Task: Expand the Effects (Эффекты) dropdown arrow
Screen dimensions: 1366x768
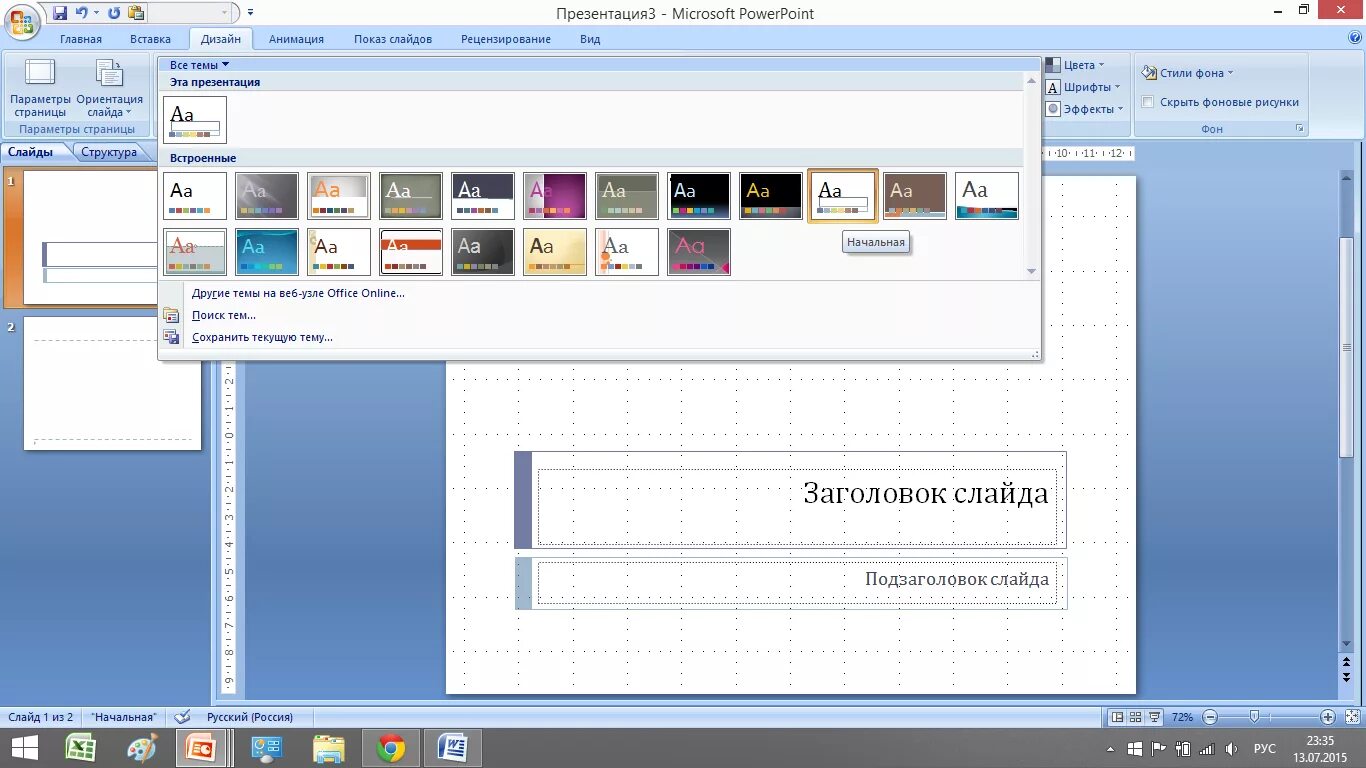Action: coord(1120,109)
